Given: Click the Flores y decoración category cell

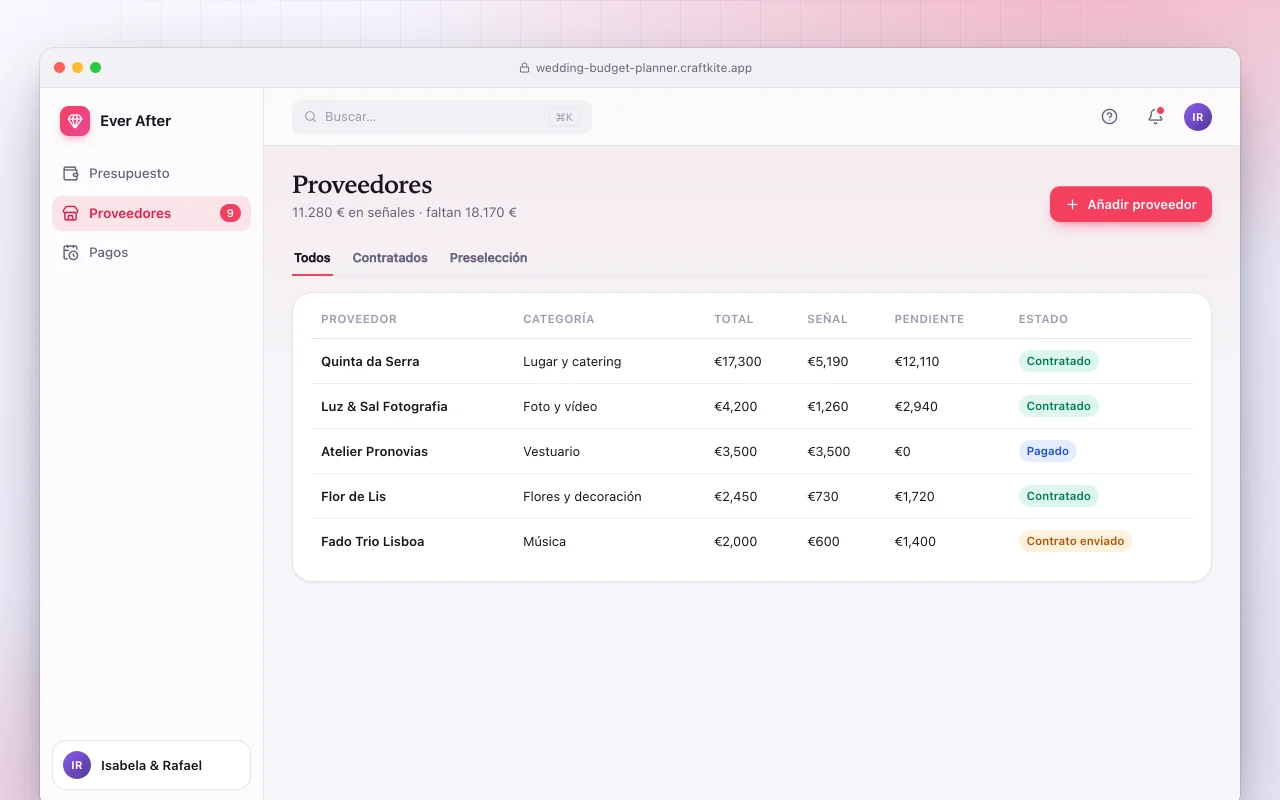Looking at the screenshot, I should (x=582, y=496).
